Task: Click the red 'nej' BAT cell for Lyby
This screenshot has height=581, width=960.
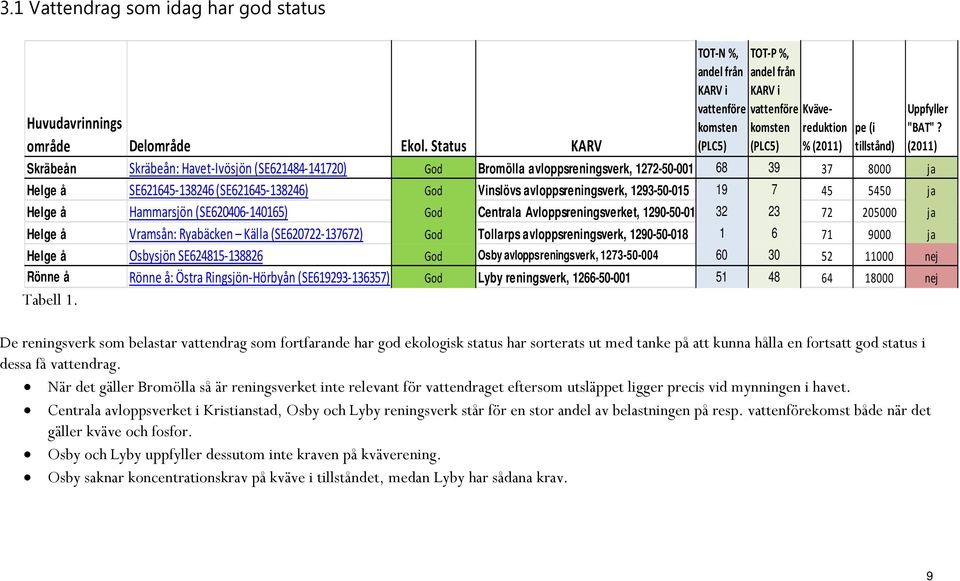Action: point(931,277)
